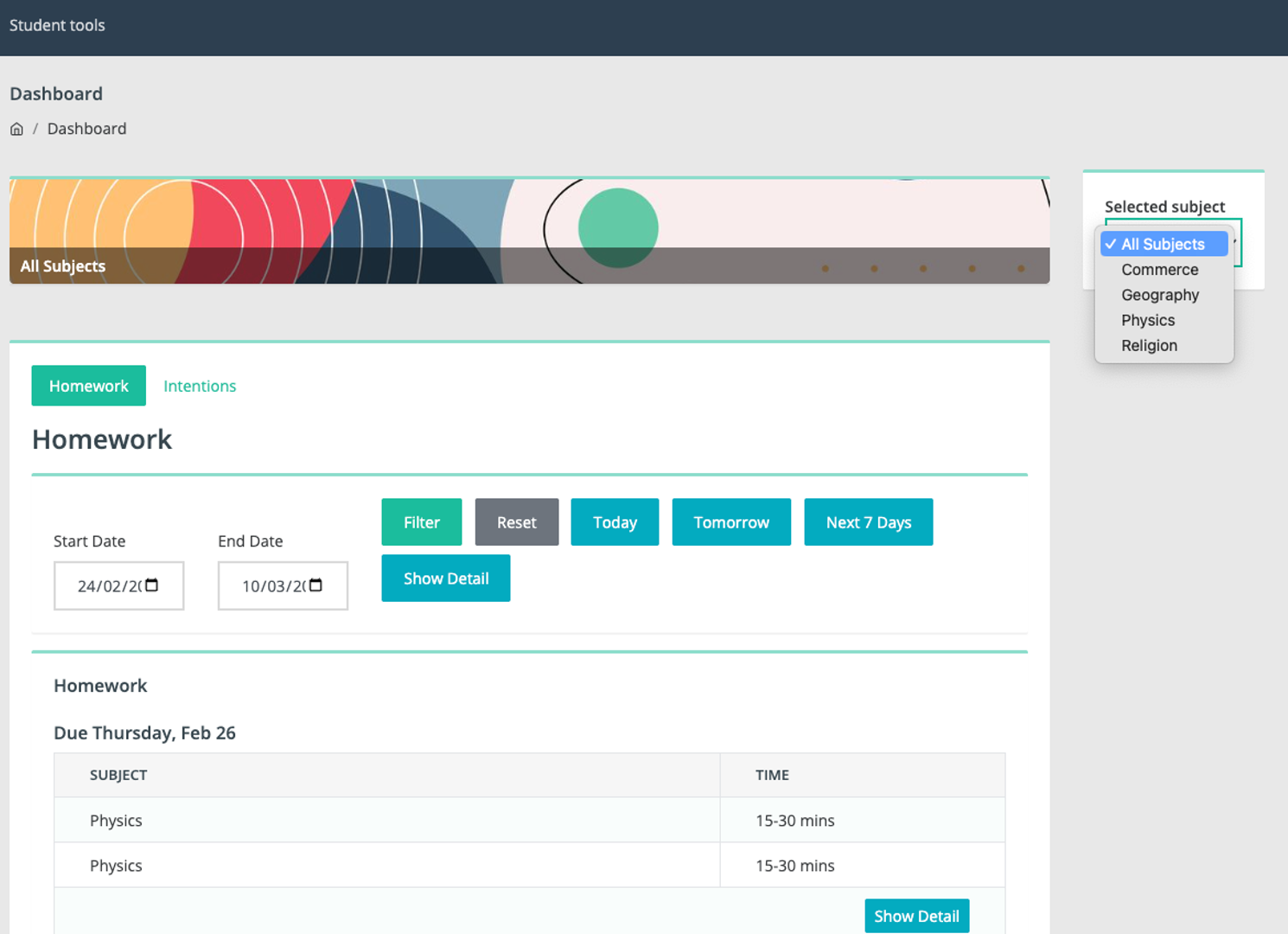
Task: Click the home icon in breadcrumb
Action: (x=16, y=129)
